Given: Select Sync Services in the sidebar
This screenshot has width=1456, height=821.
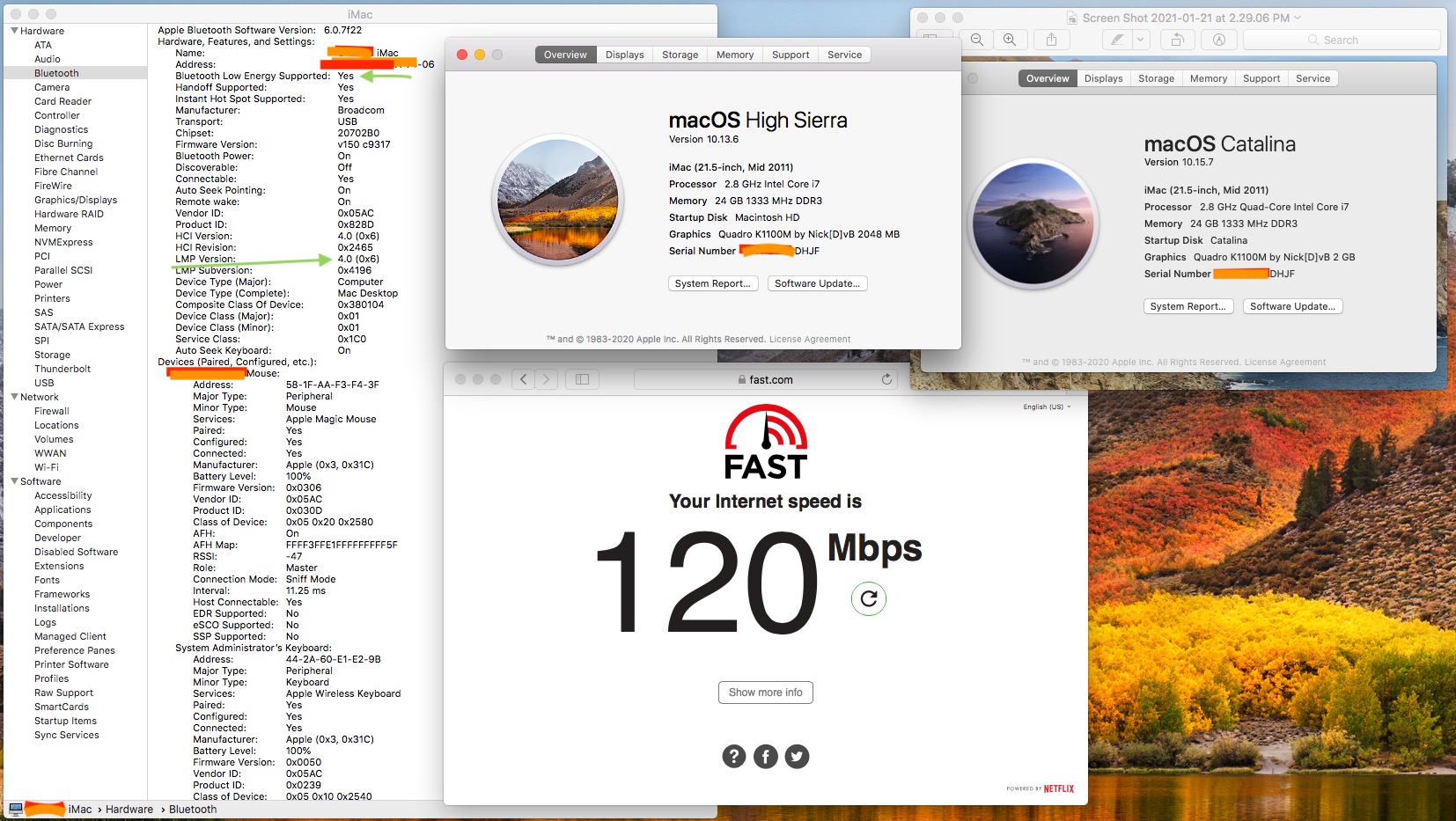Looking at the screenshot, I should [x=67, y=735].
